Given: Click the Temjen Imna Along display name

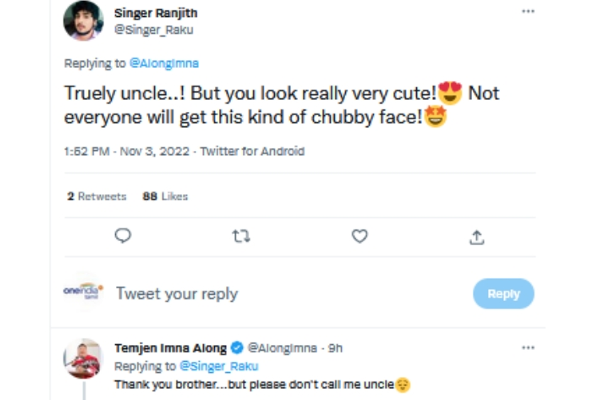Looking at the screenshot, I should (x=171, y=347).
